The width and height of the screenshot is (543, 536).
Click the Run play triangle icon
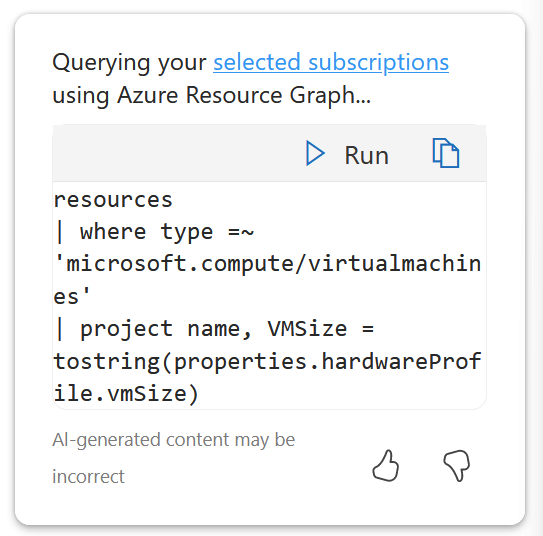pyautogui.click(x=315, y=153)
